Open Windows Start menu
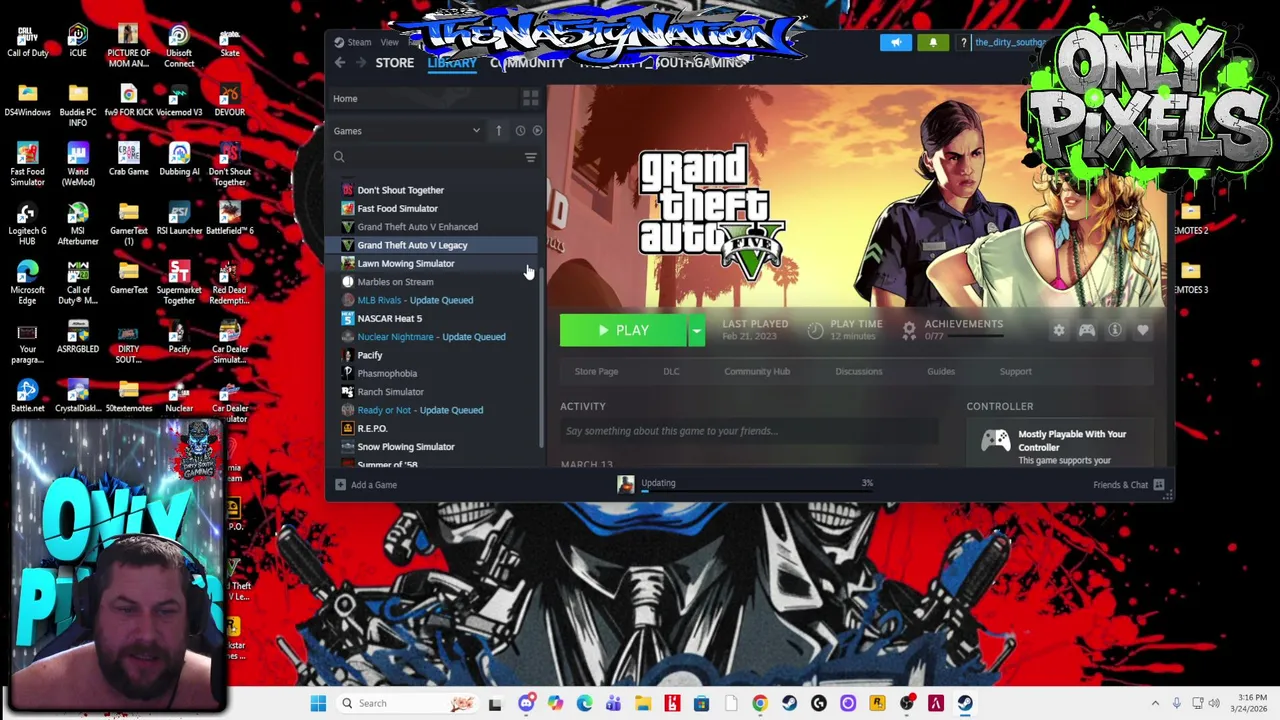The width and height of the screenshot is (1280, 720). pos(318,703)
